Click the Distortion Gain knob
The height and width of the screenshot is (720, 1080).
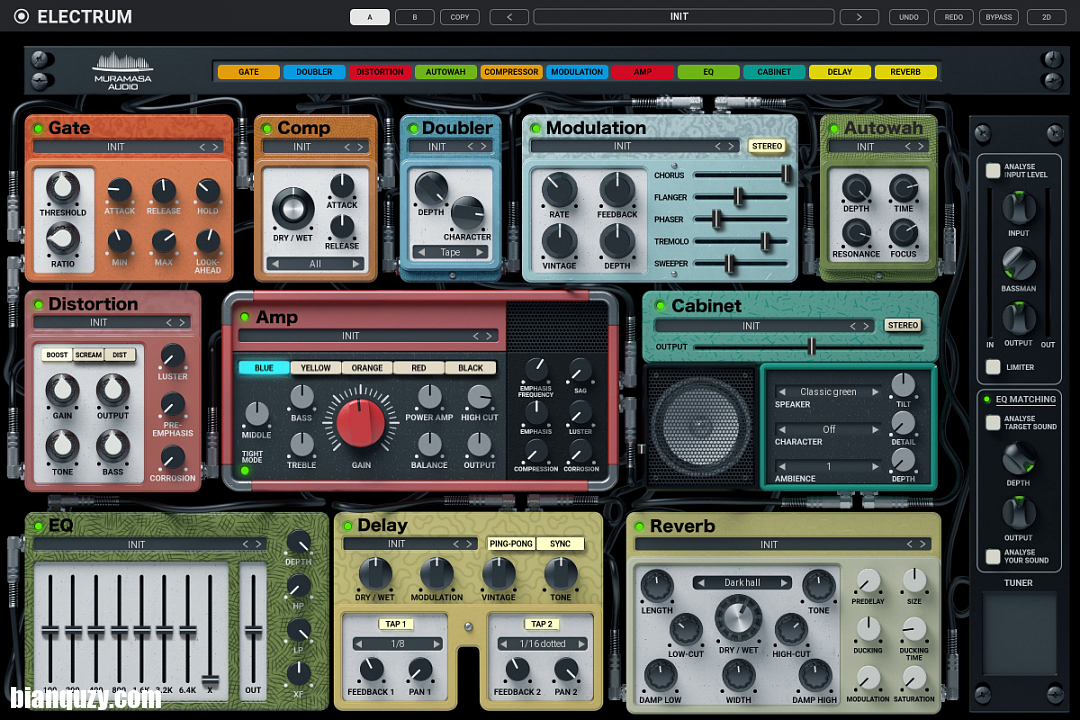pos(62,391)
